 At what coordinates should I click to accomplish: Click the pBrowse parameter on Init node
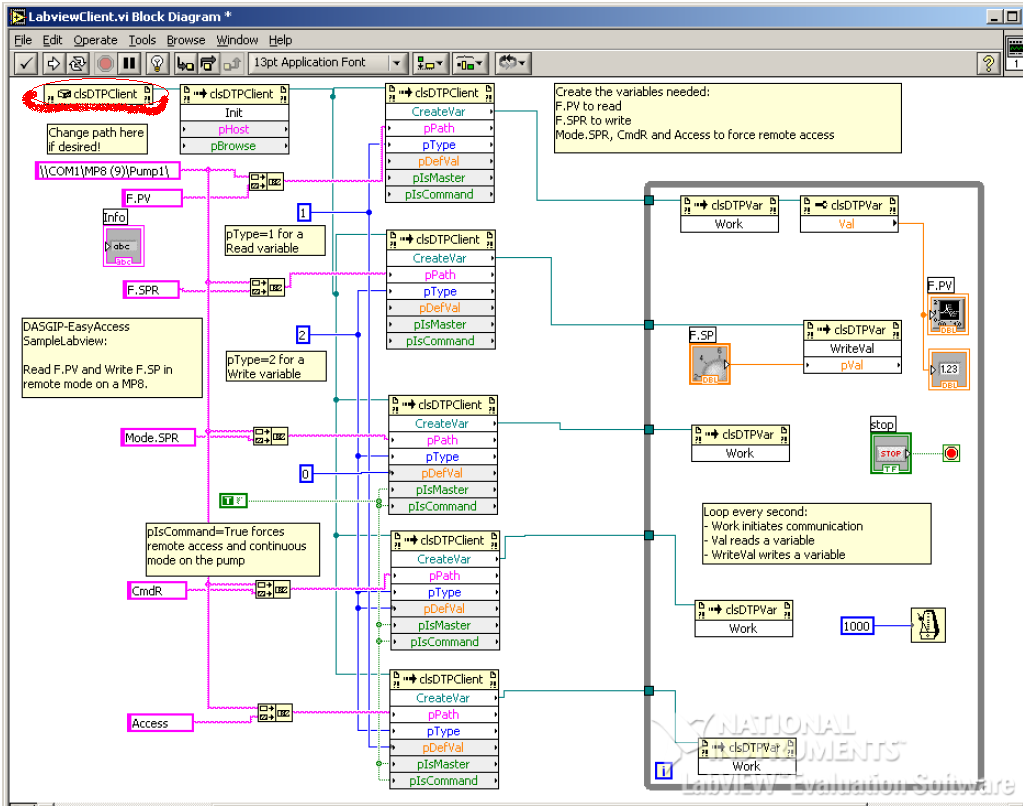click(x=234, y=146)
